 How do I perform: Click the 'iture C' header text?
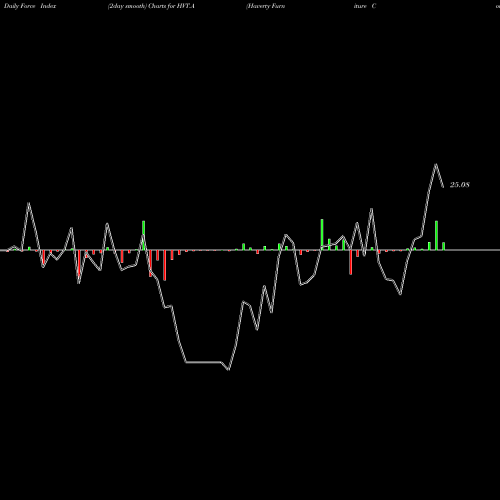(x=365, y=6)
